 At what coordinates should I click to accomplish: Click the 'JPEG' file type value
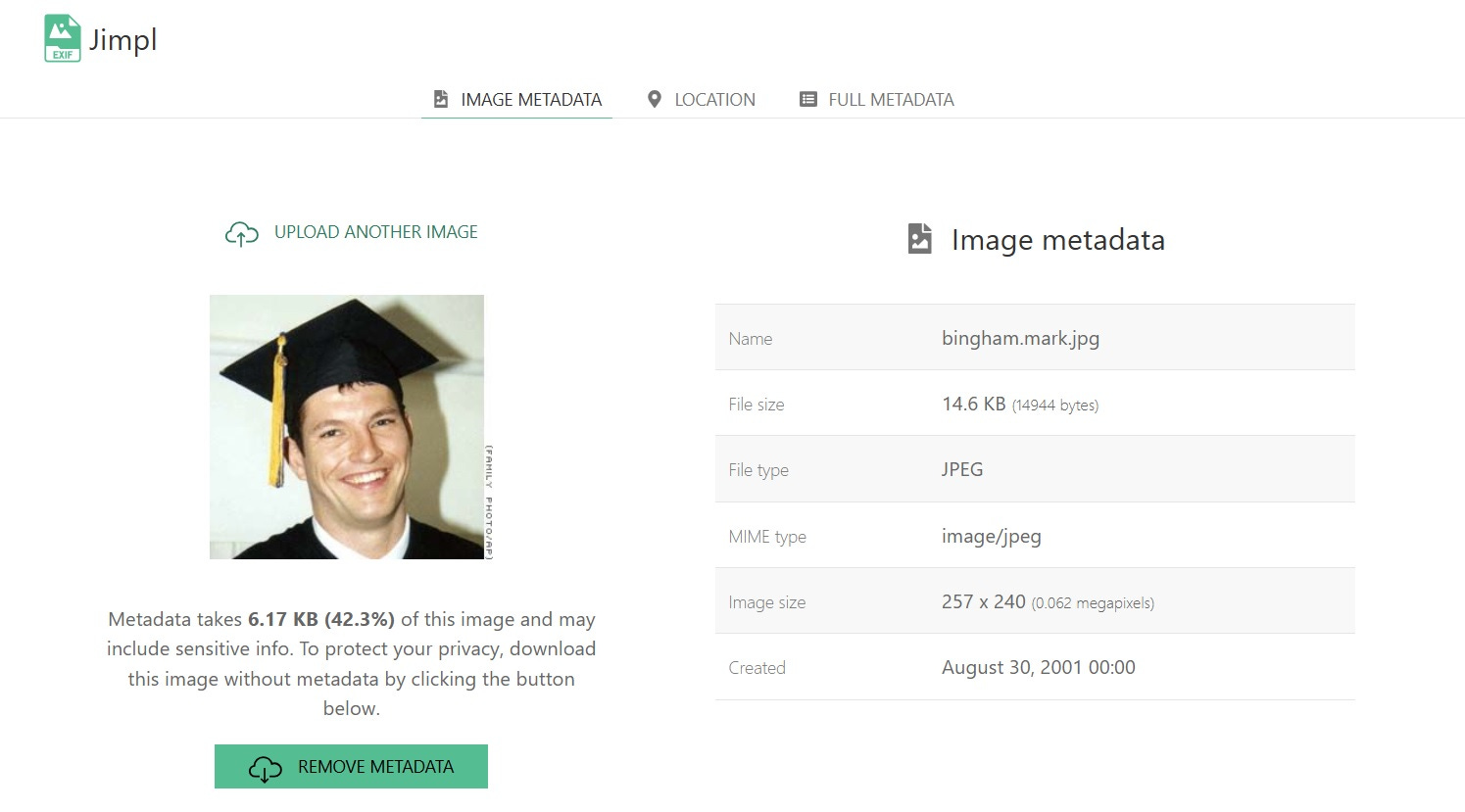click(x=962, y=469)
